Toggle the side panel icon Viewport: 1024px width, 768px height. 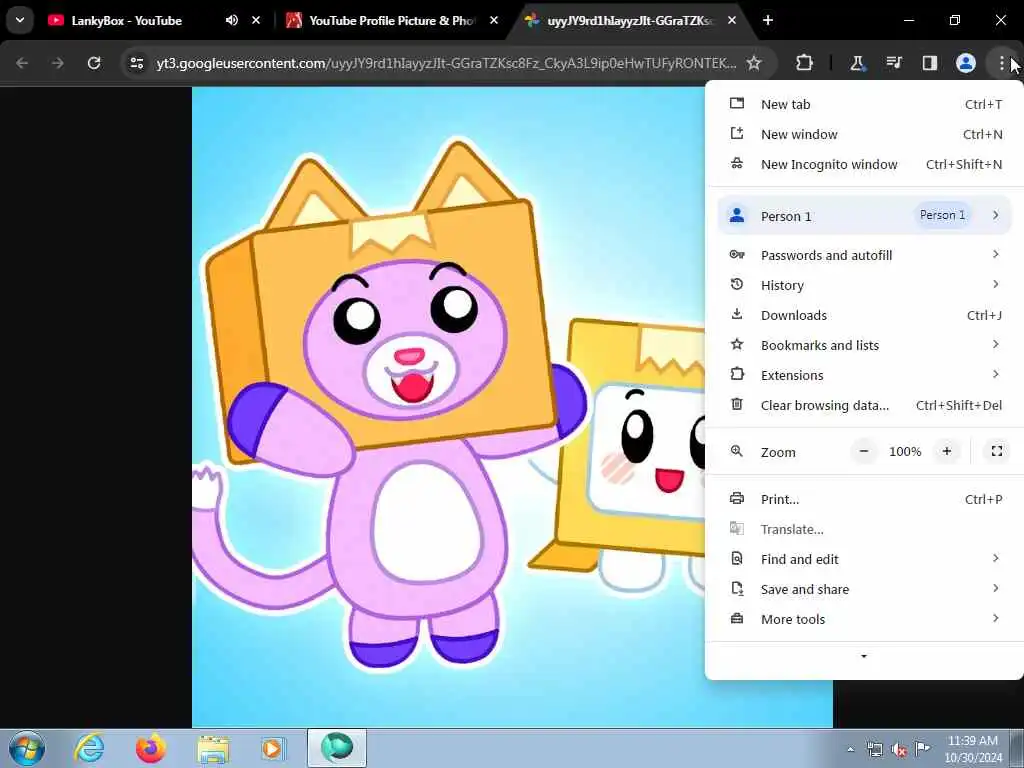929,63
